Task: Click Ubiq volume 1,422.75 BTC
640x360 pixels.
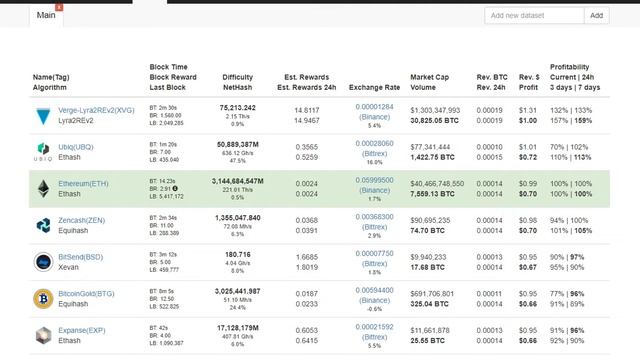Action: click(x=432, y=157)
